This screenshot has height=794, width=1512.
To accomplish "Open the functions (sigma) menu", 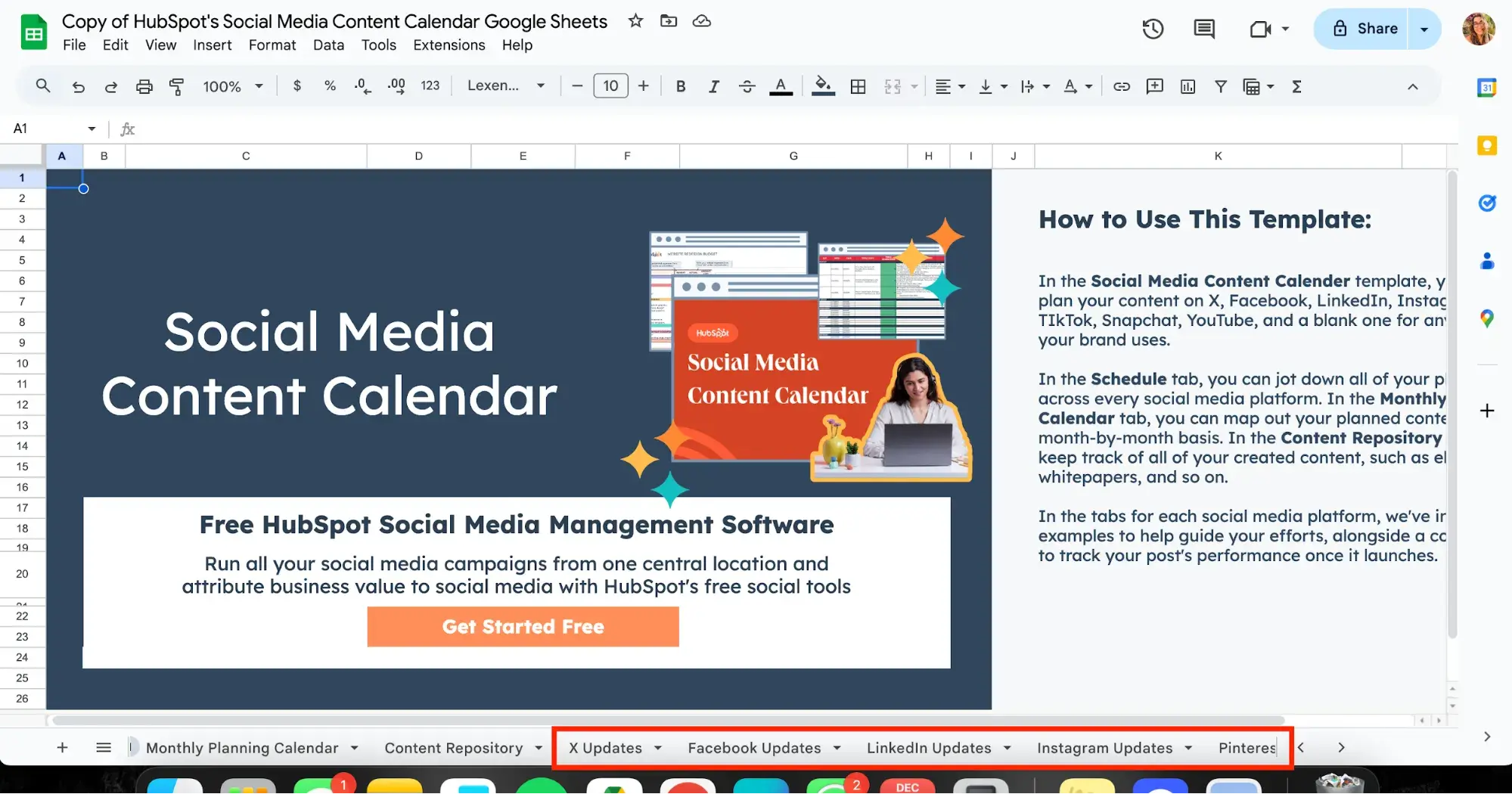I will (x=1296, y=85).
